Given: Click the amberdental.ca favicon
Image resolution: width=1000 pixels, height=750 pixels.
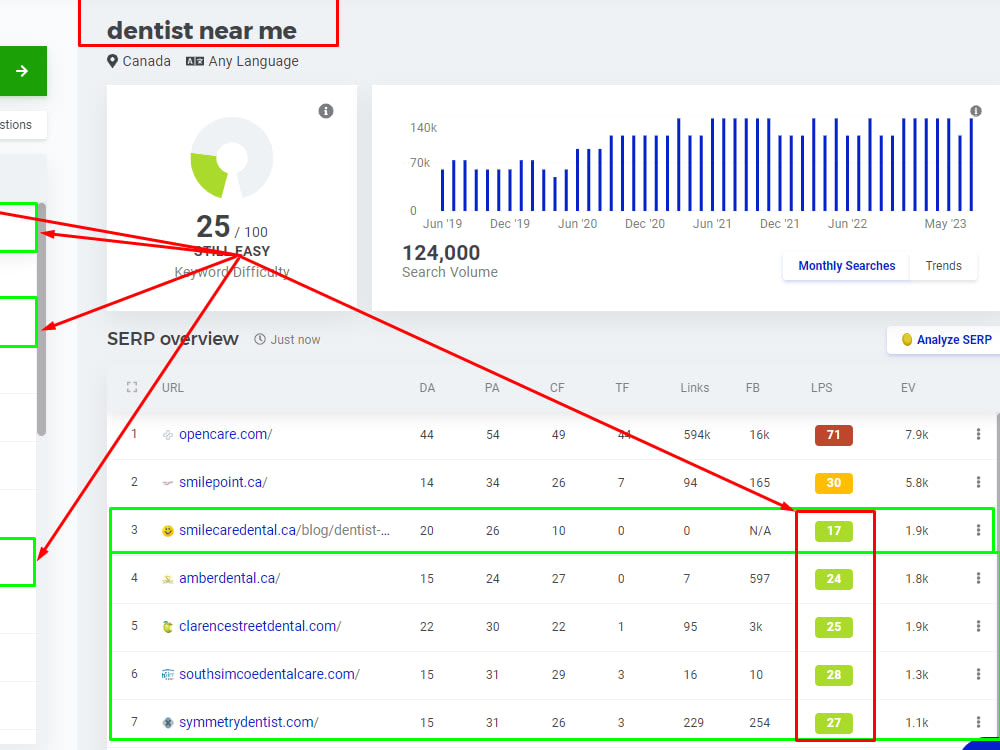Looking at the screenshot, I should 168,579.
